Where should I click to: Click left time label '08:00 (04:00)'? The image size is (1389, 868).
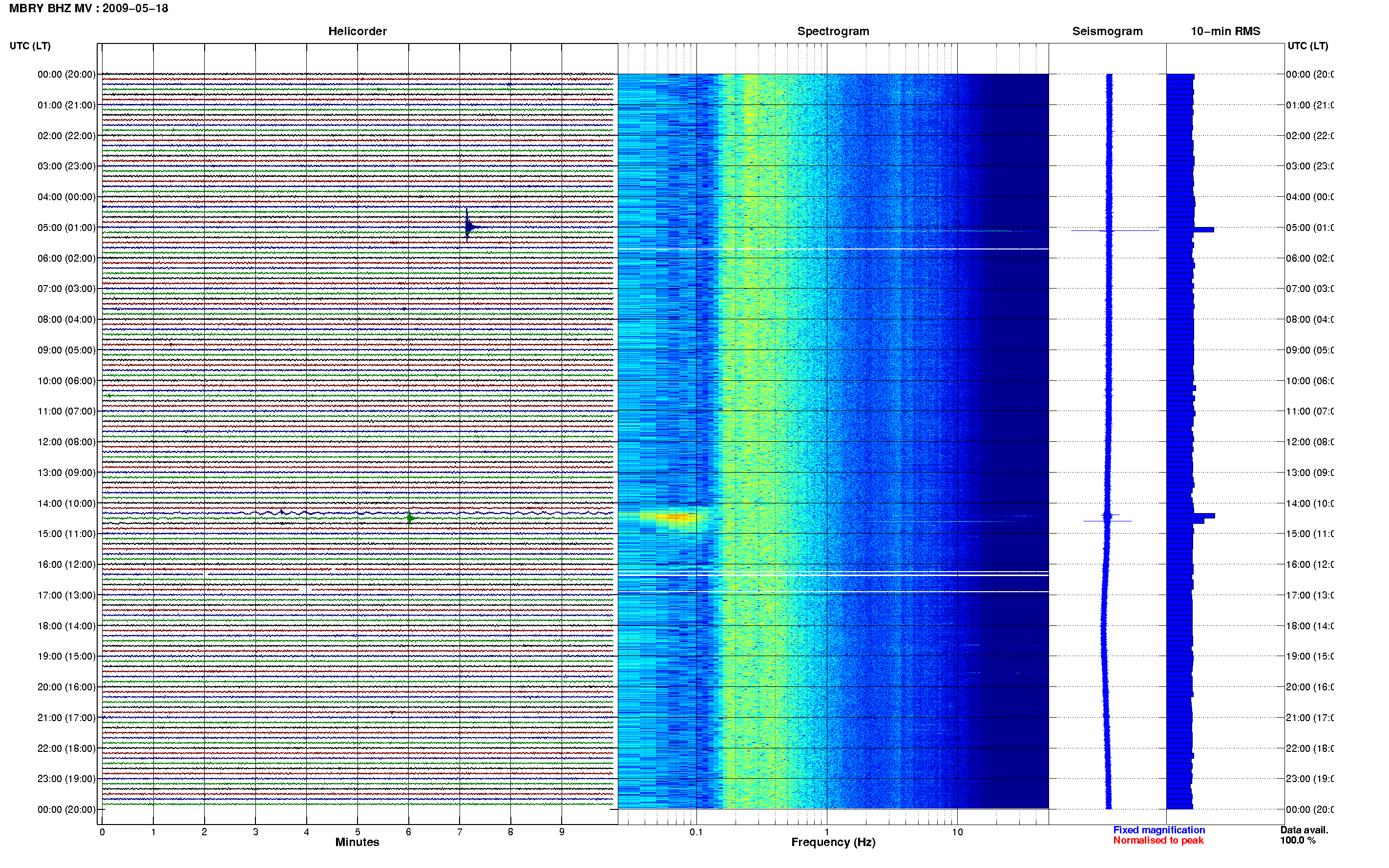click(x=66, y=319)
